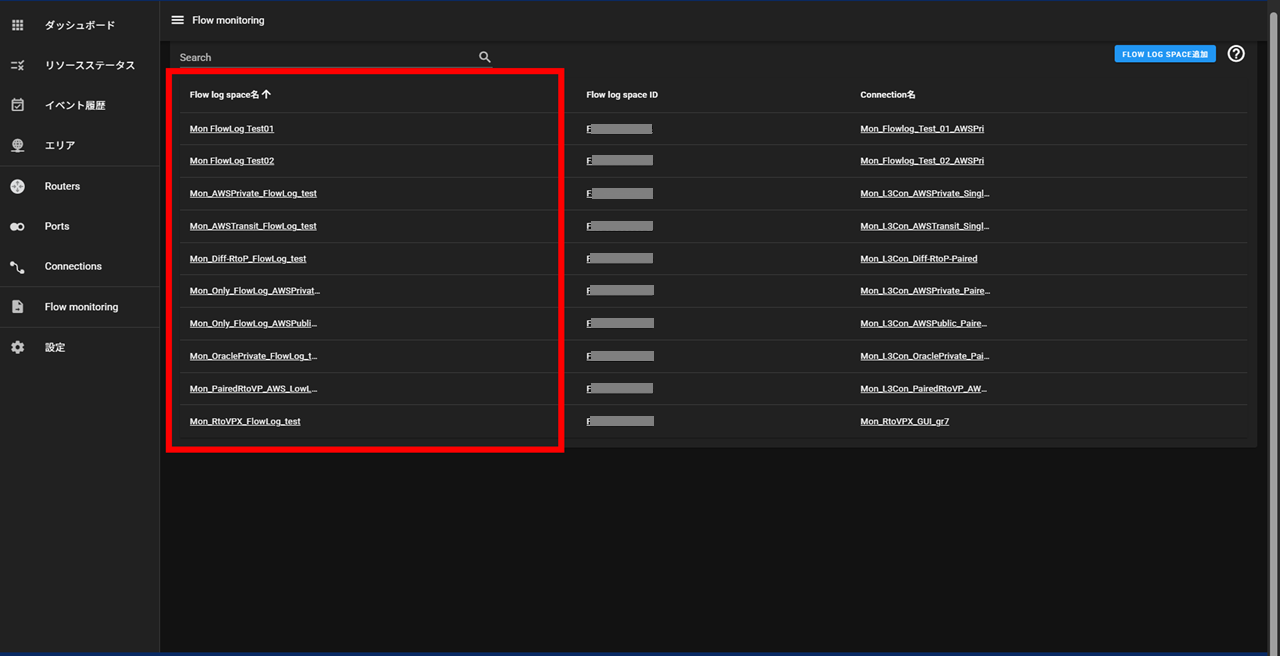Screen dimensions: 1280x656
Task: Open the 設定 gear icon
Action: coord(17,347)
